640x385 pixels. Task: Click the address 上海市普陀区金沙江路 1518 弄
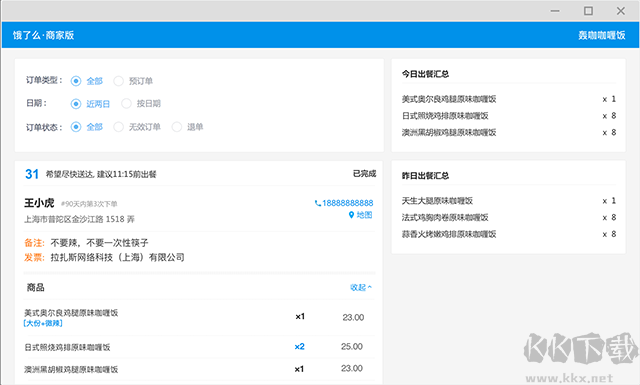point(79,219)
